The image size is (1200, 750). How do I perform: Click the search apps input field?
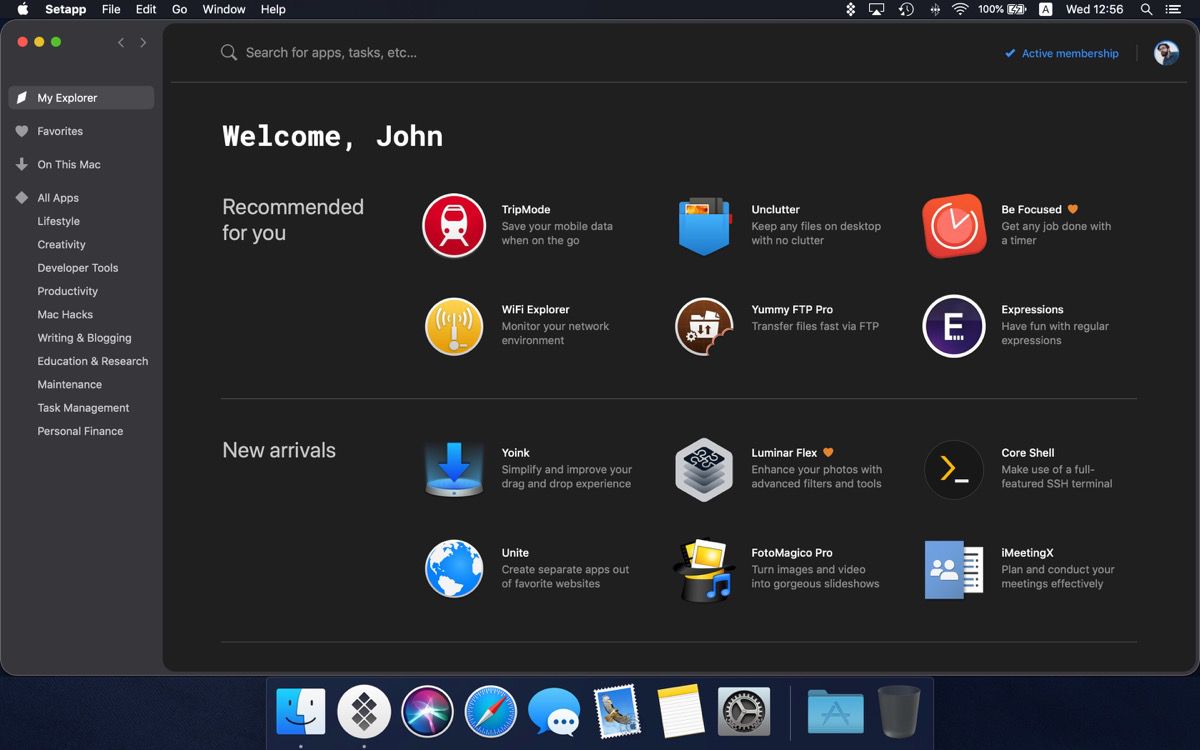pyautogui.click(x=400, y=52)
